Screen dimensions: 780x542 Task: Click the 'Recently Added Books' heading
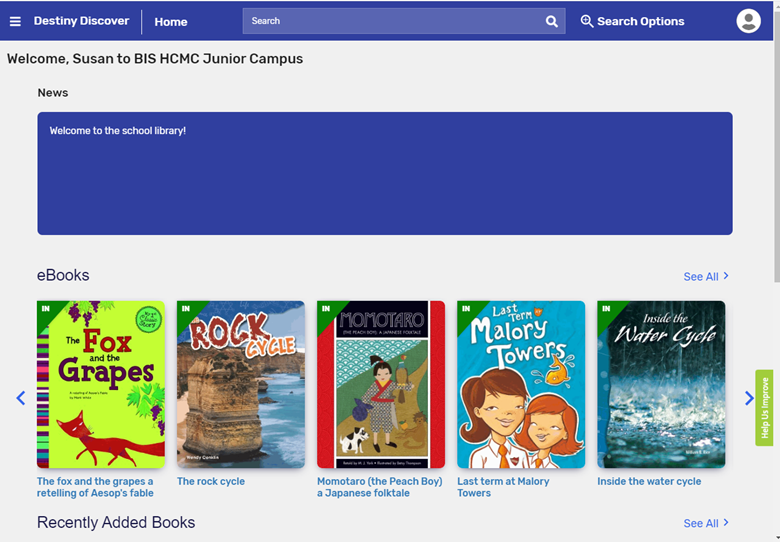(116, 523)
